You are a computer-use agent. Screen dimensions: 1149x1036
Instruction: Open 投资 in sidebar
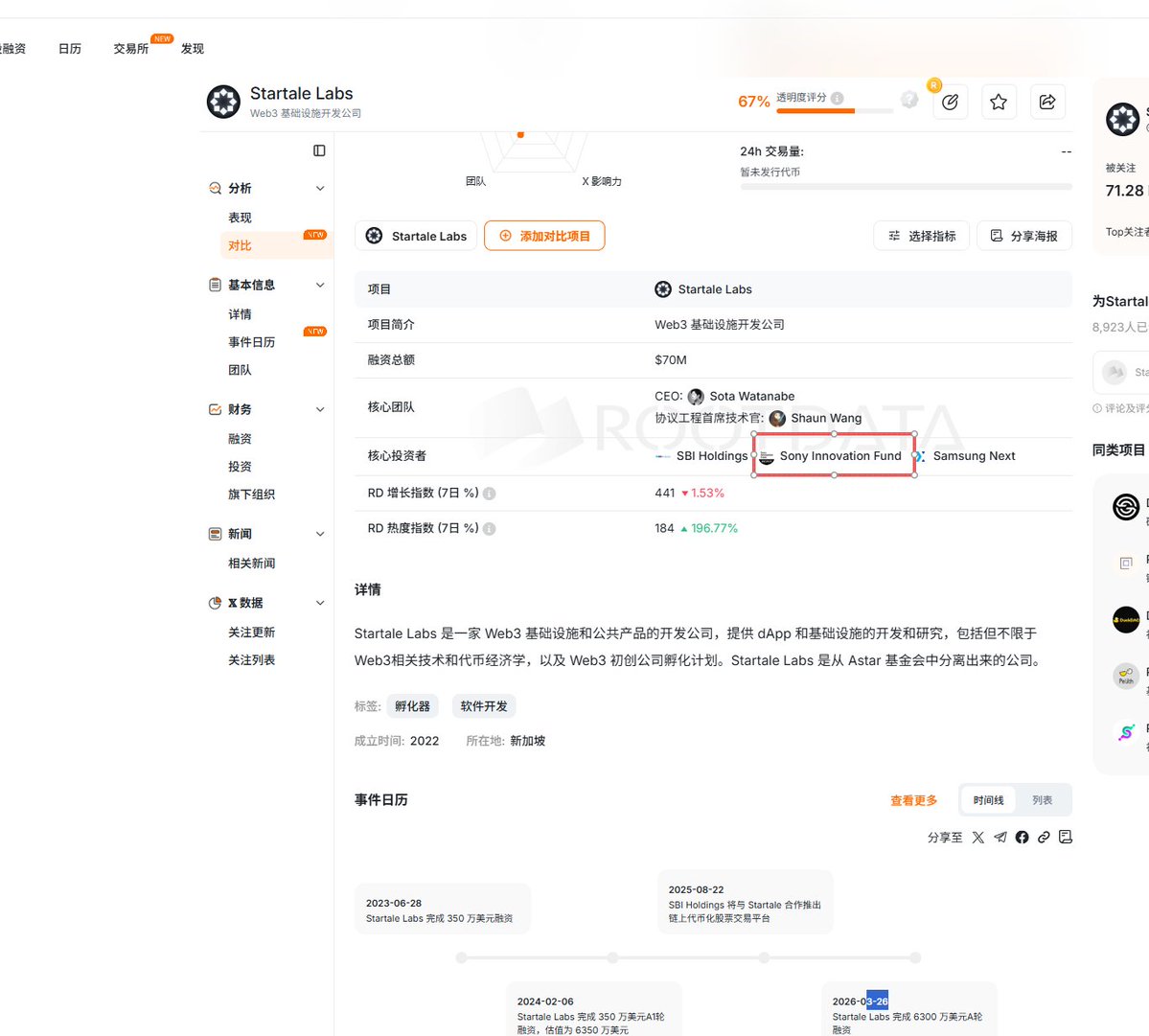[240, 467]
